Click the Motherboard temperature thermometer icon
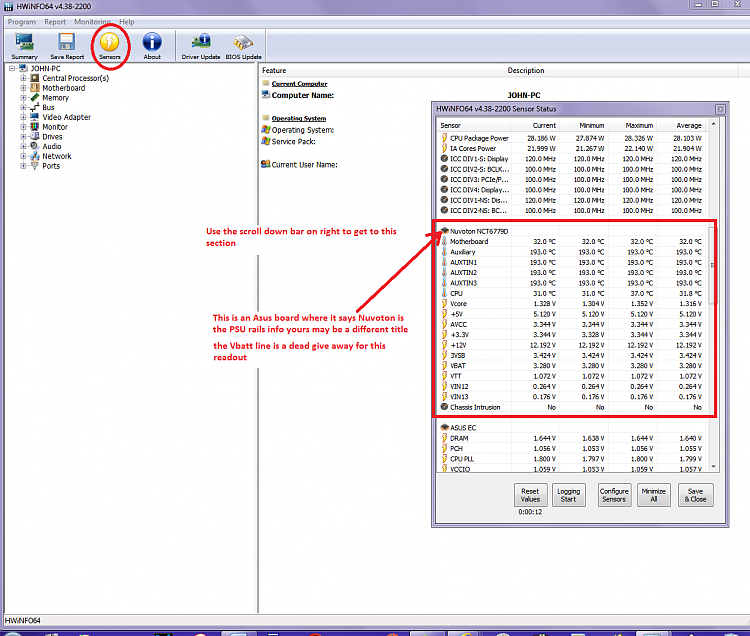Screen dimensions: 750x636 point(444,241)
